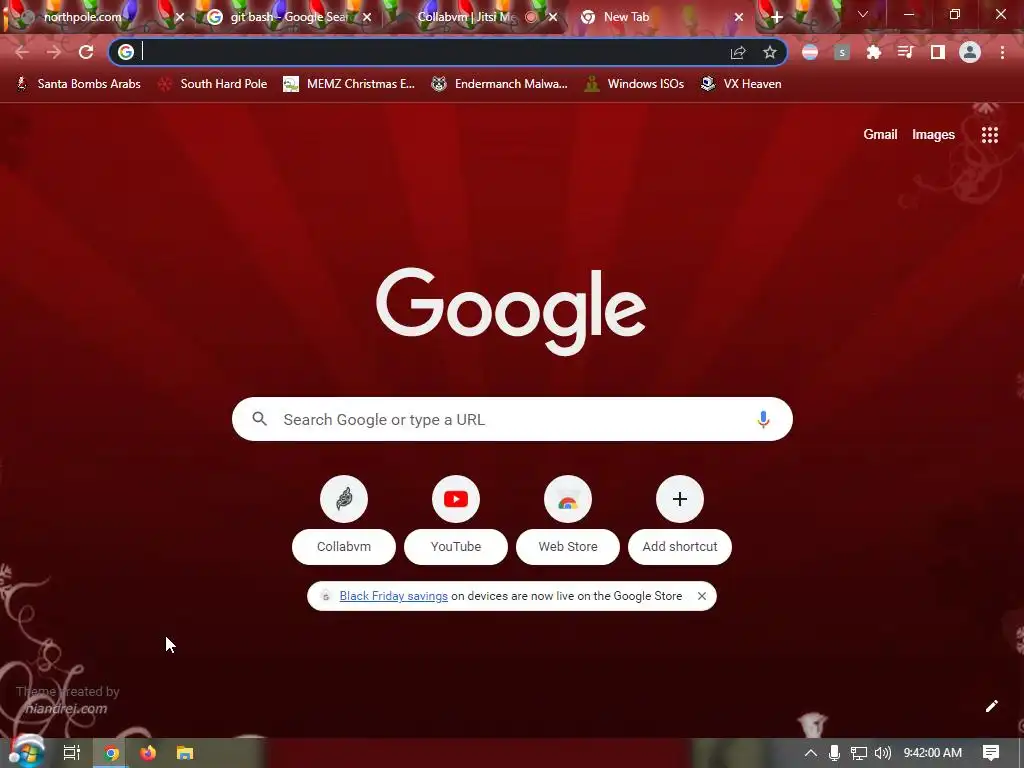This screenshot has width=1024, height=768.
Task: Open the gray S extension icon
Action: (842, 52)
